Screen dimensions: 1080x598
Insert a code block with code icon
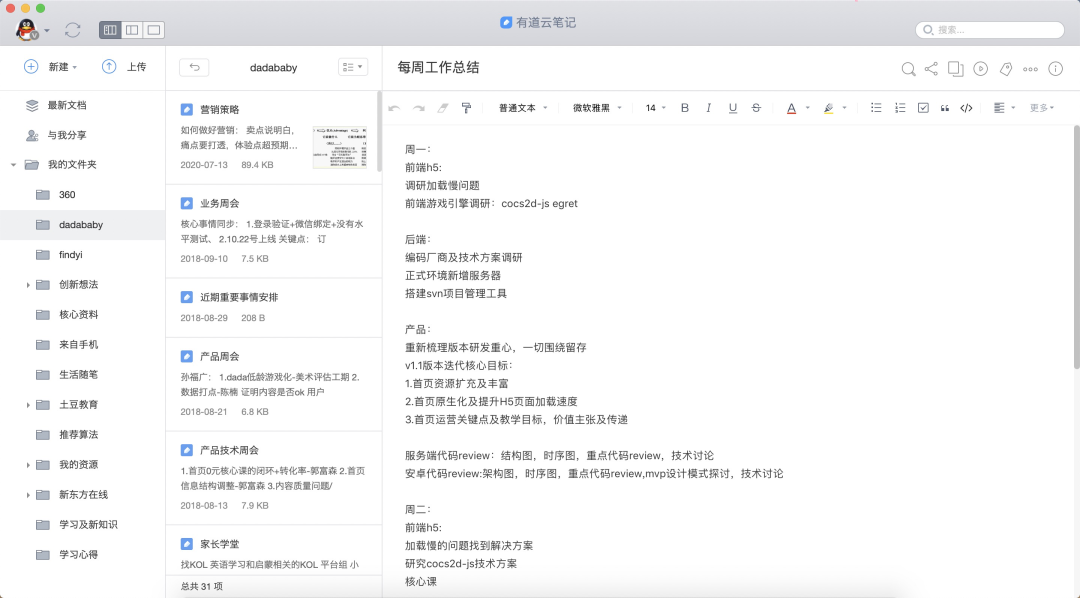click(966, 107)
